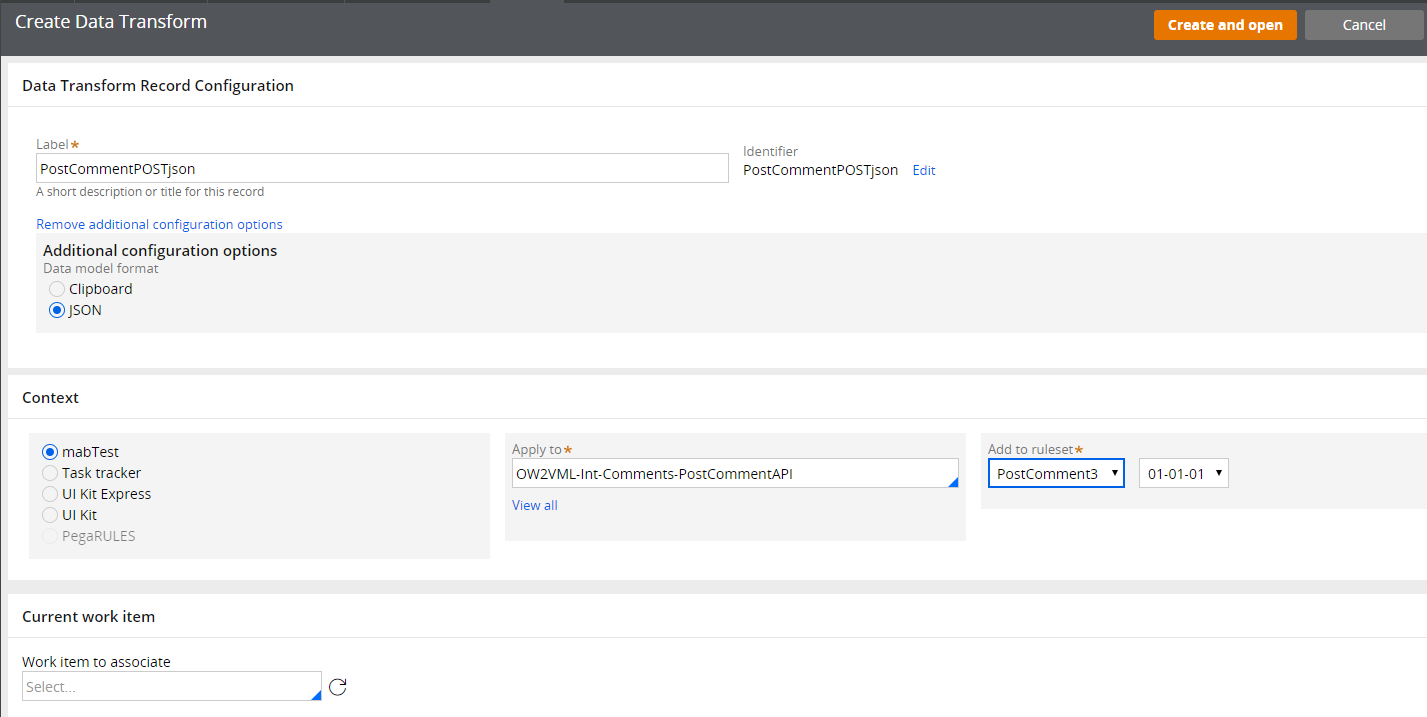Cancel the data transform creation
The height and width of the screenshot is (717, 1427).
[1364, 24]
